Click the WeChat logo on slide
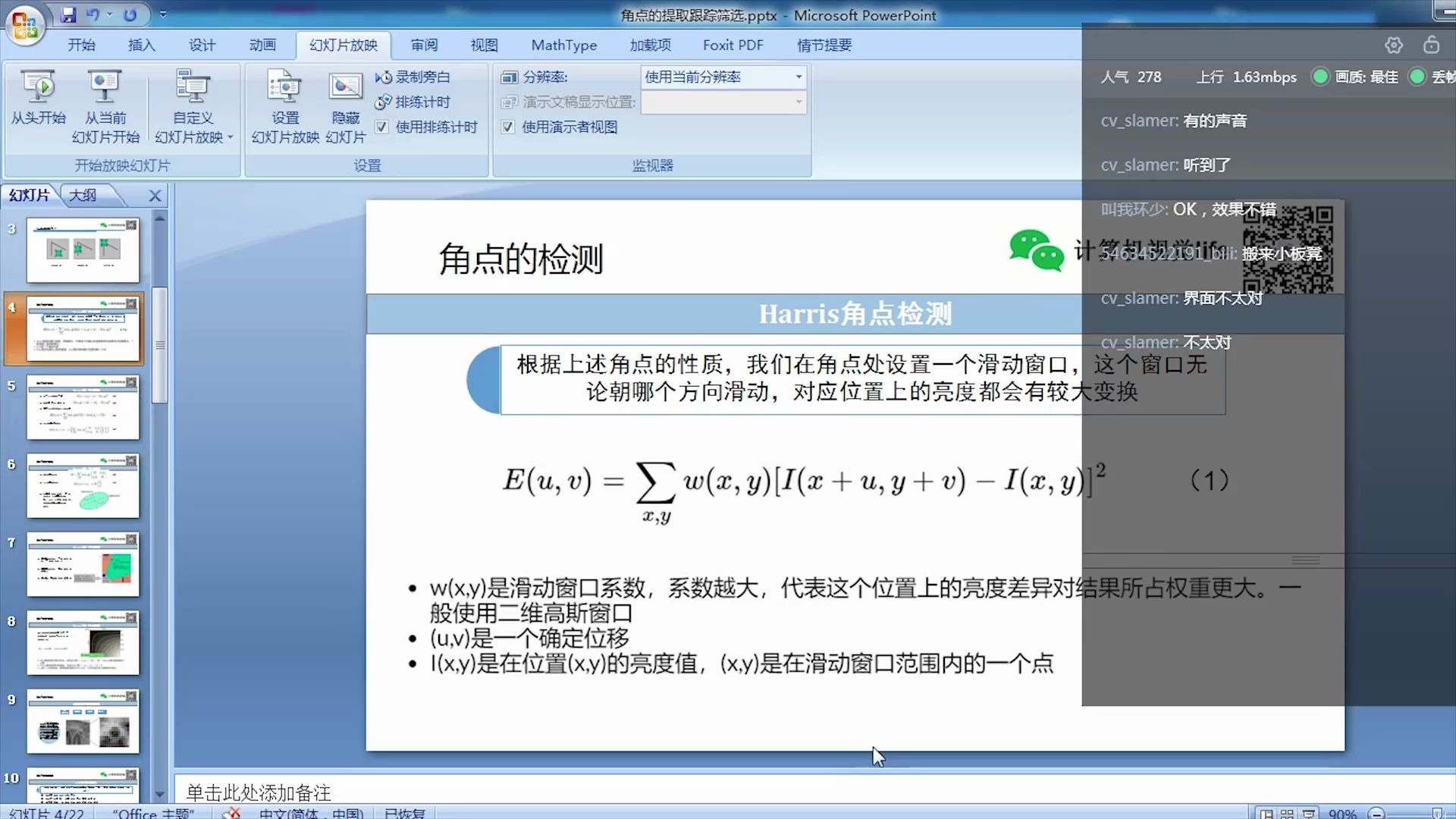 pos(1037,250)
